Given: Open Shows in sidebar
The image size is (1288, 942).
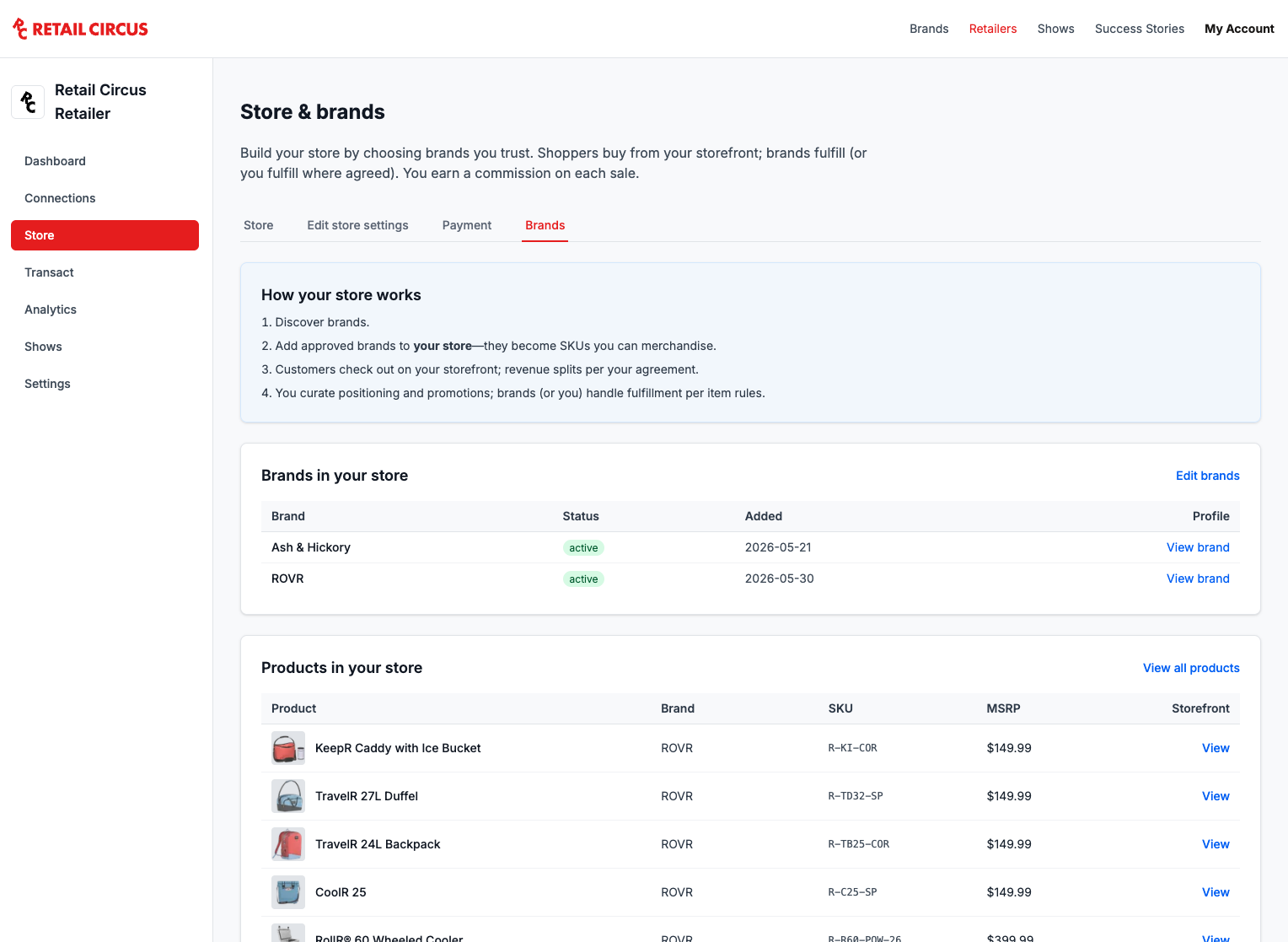Looking at the screenshot, I should click(105, 347).
